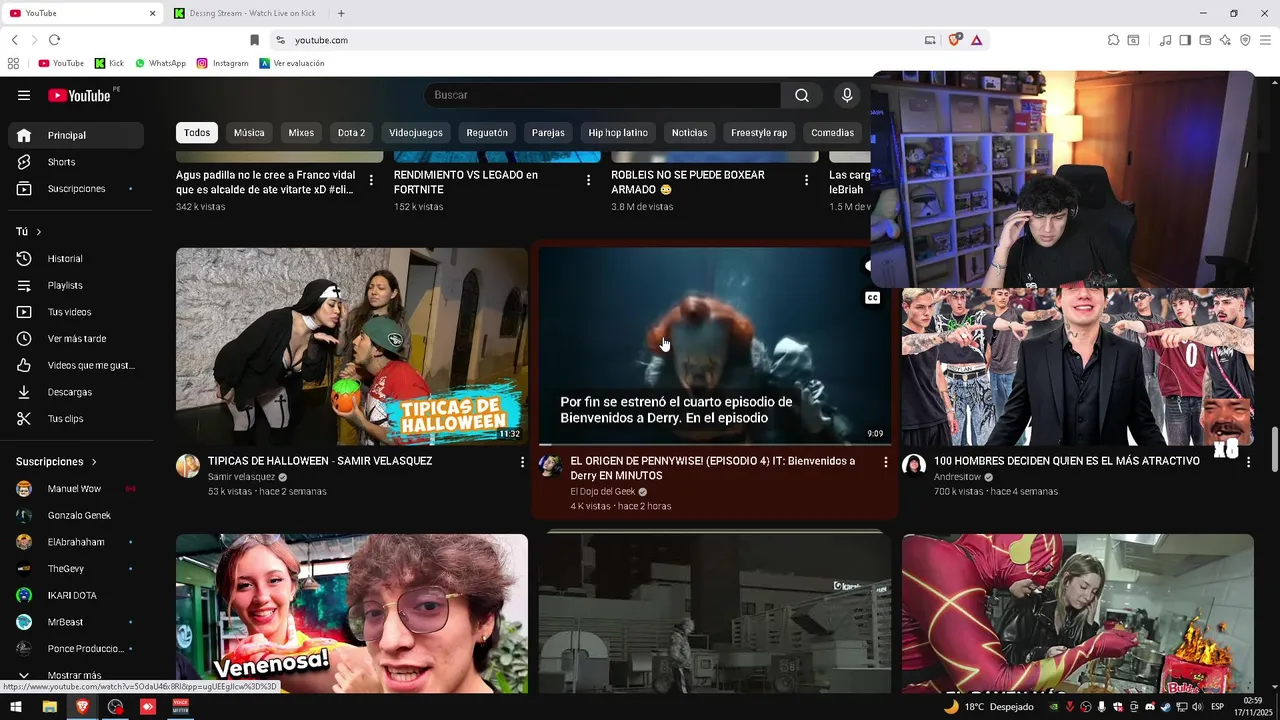
Task: Open browser main hamburger menu
Action: [1265, 40]
